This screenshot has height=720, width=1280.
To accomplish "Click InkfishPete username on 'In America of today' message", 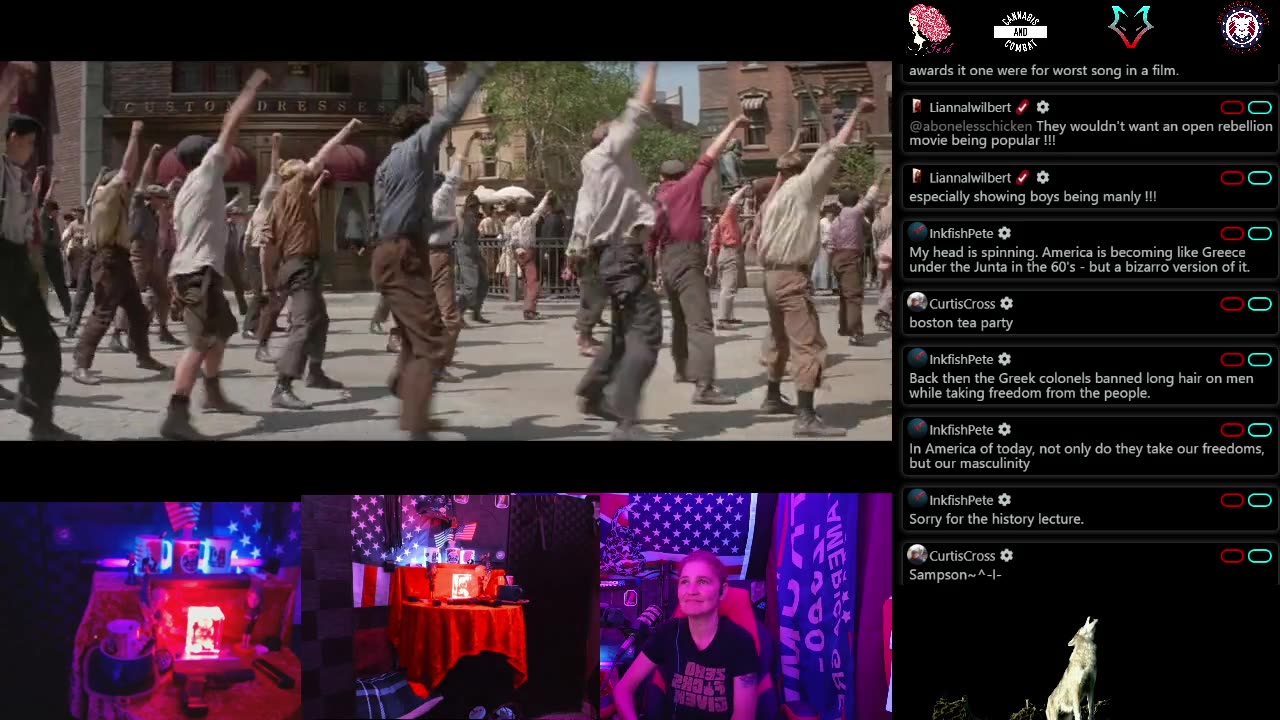I will tap(961, 429).
